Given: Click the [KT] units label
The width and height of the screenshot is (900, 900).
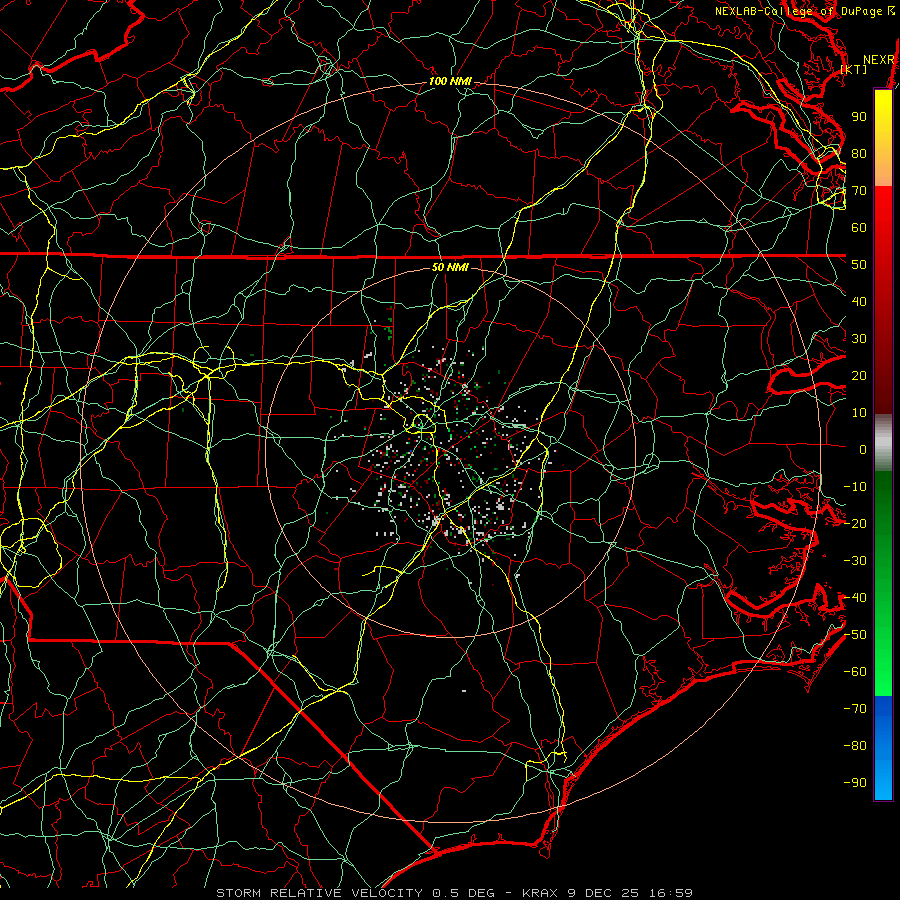Looking at the screenshot, I should click(854, 69).
